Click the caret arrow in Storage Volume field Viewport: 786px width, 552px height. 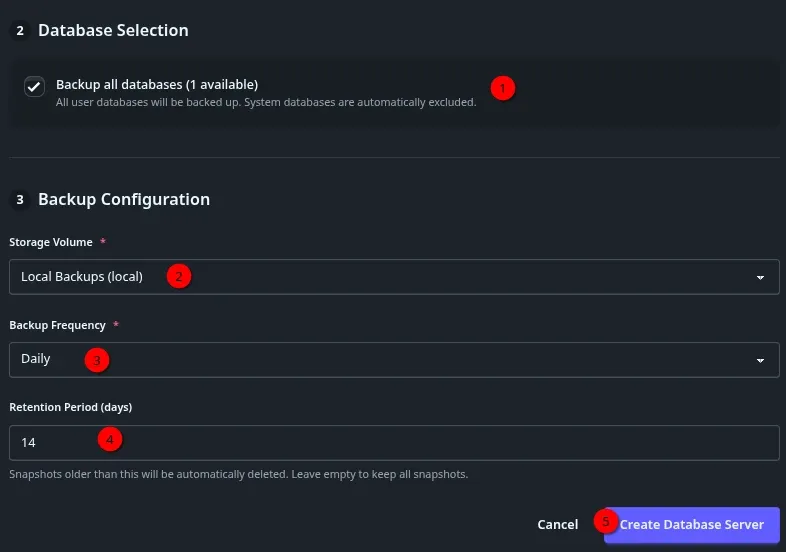coord(760,277)
